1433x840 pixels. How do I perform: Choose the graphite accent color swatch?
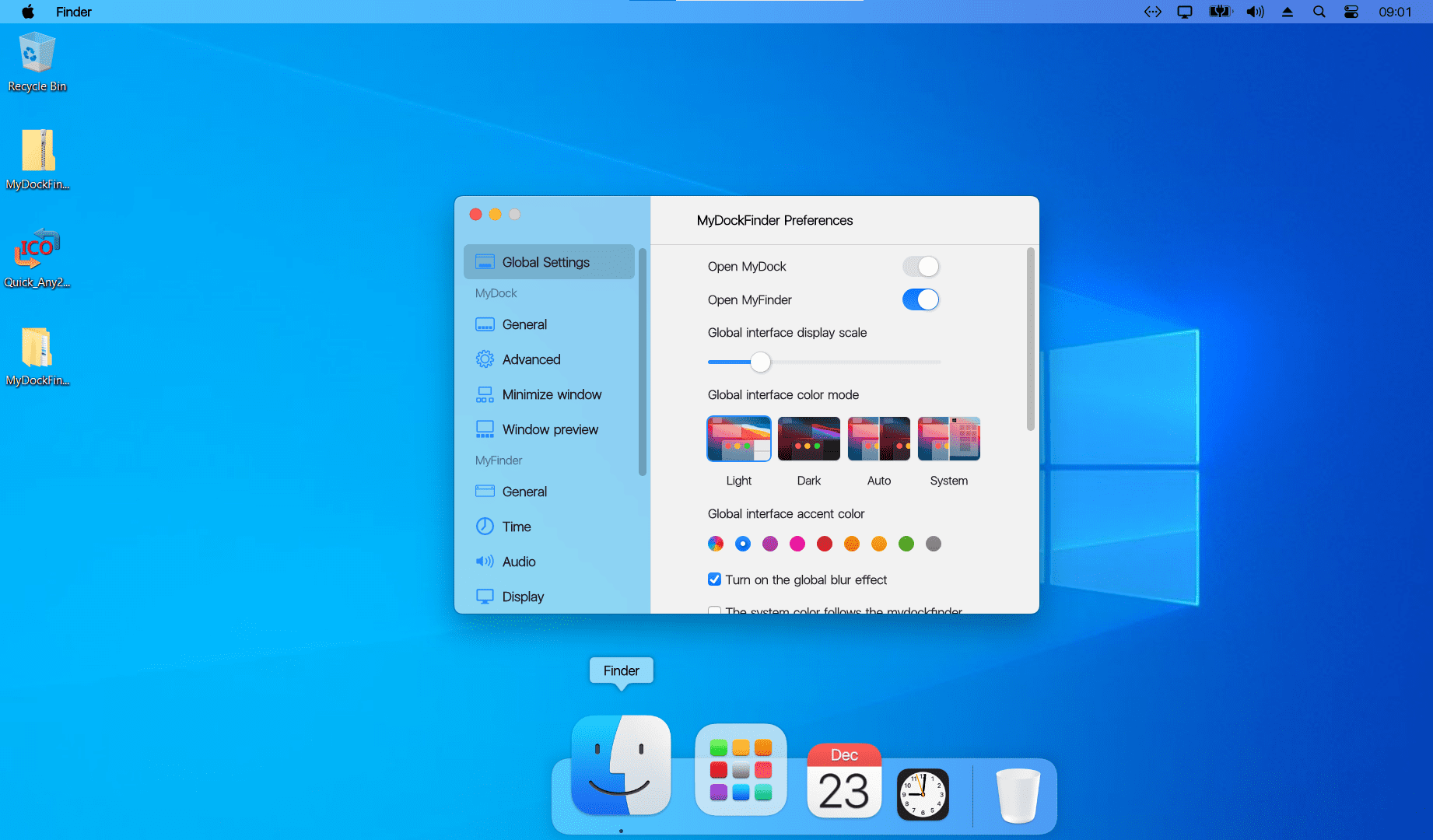[934, 544]
